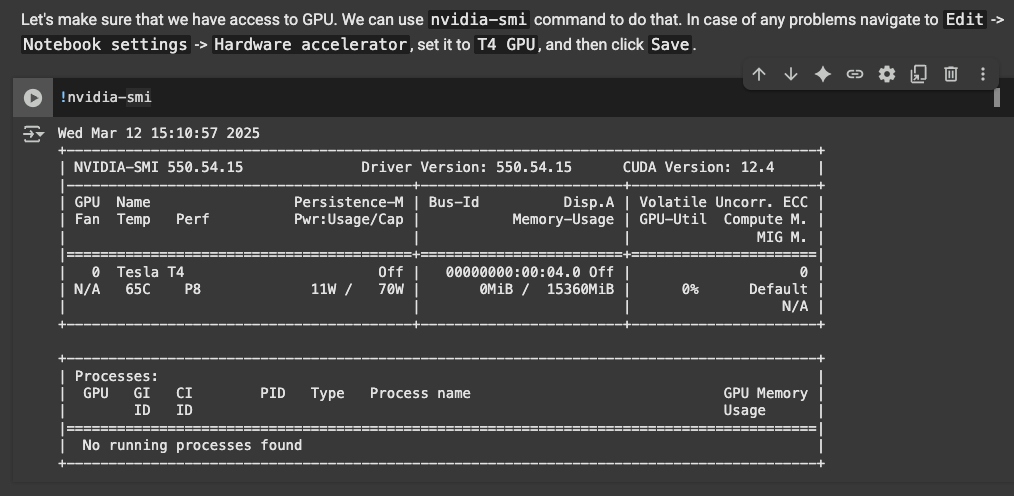This screenshot has width=1014, height=496.
Task: Copy link to cell icon
Action: click(x=854, y=74)
